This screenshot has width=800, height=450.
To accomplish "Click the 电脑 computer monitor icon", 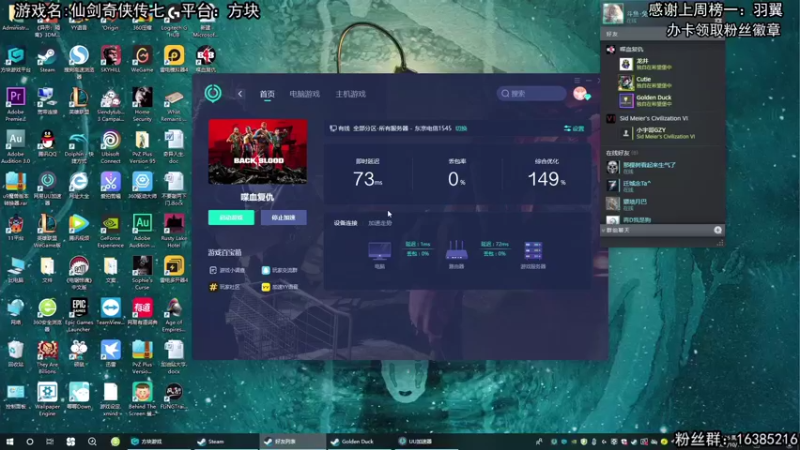I will tap(380, 251).
